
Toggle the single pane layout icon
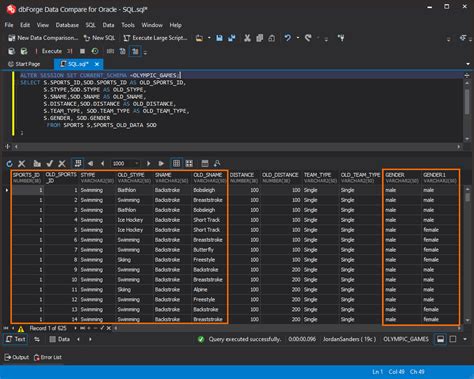453,339
